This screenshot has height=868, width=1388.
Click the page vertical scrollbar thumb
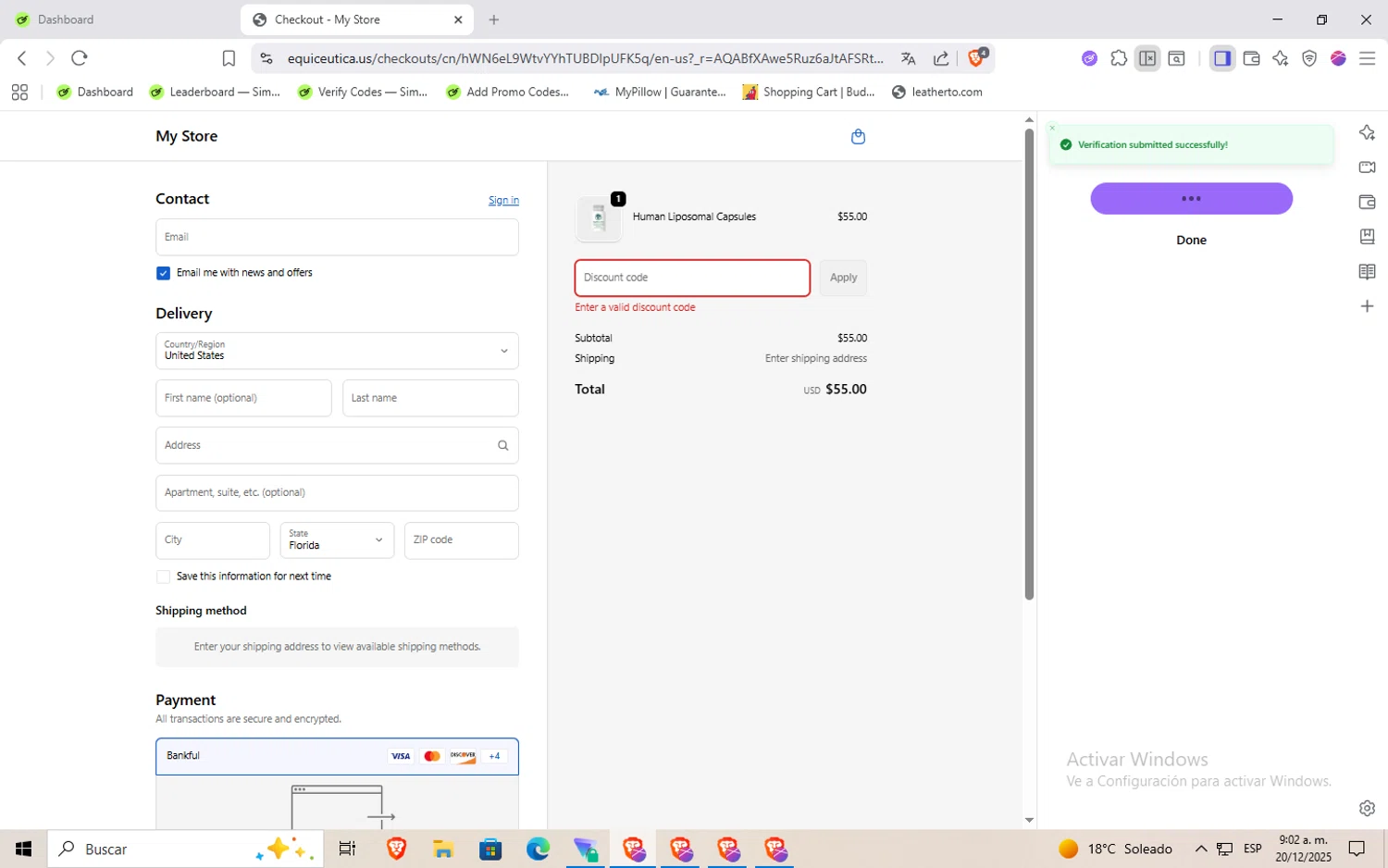coord(1029,364)
